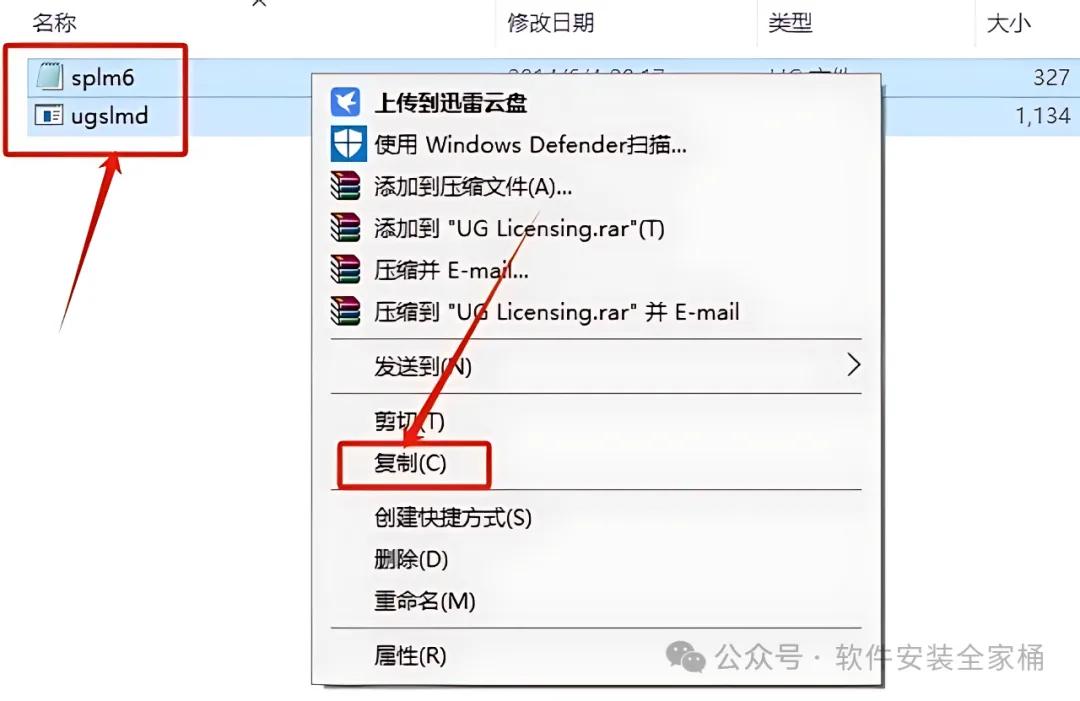The width and height of the screenshot is (1080, 701).
Task: Click WinRAR icon beside 添加到压缩文件(A)
Action: coord(346,186)
